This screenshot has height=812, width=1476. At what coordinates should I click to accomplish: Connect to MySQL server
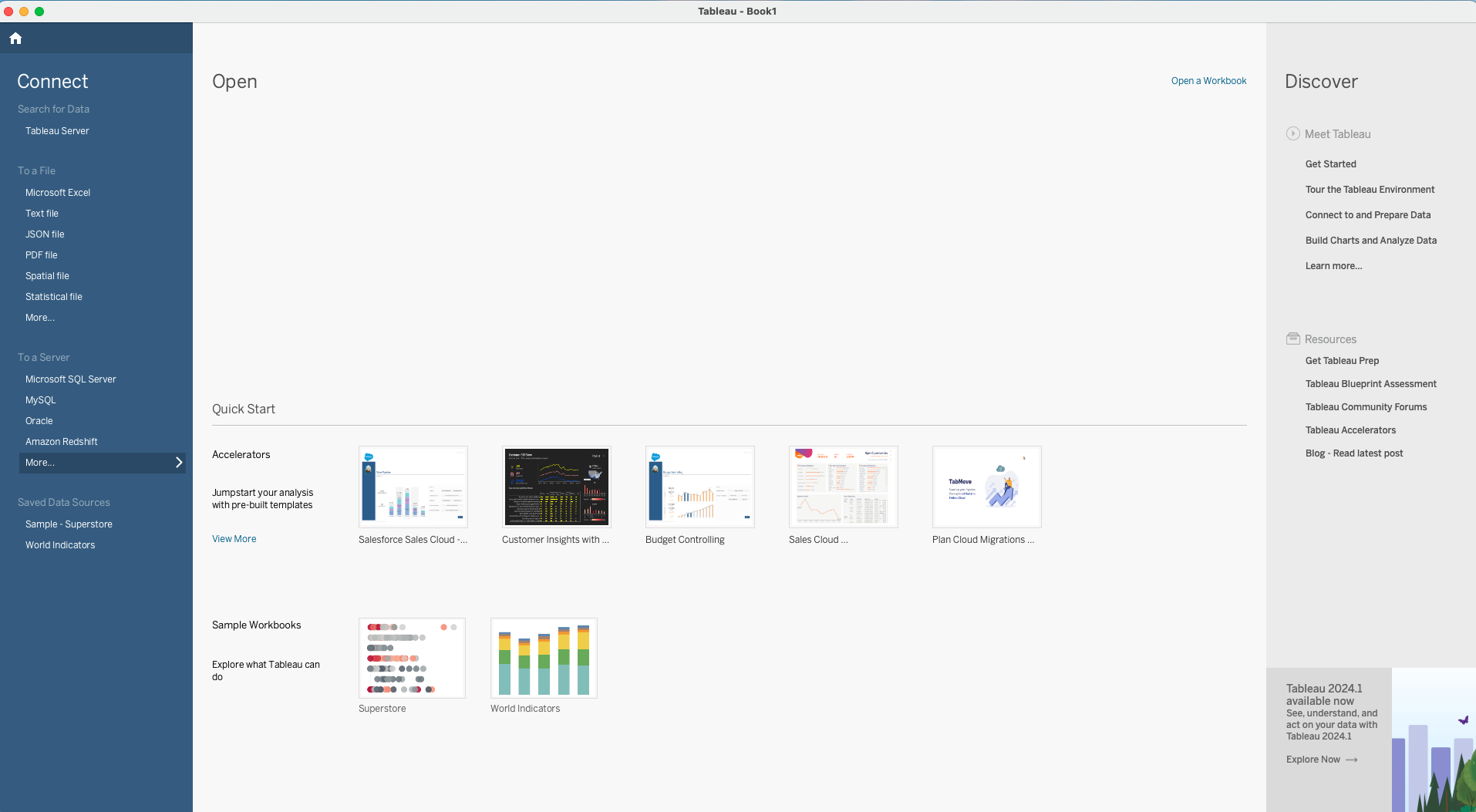41,400
